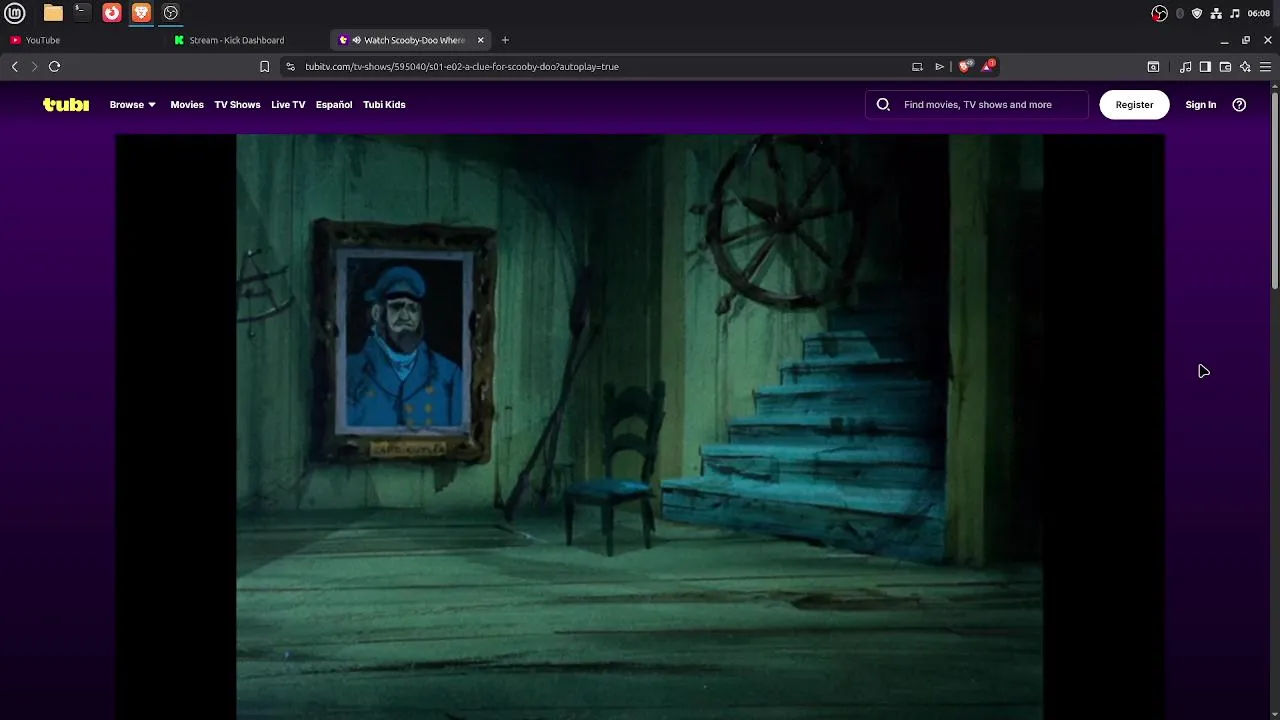
Task: Toggle the browser sidebar panel
Action: tap(1205, 67)
